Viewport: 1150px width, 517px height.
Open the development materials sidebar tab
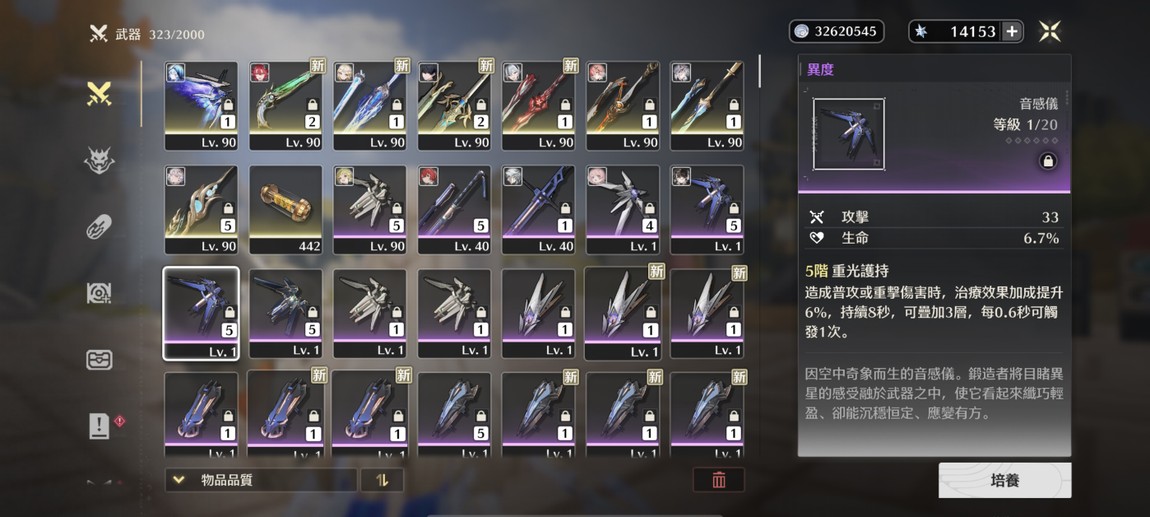click(99, 293)
